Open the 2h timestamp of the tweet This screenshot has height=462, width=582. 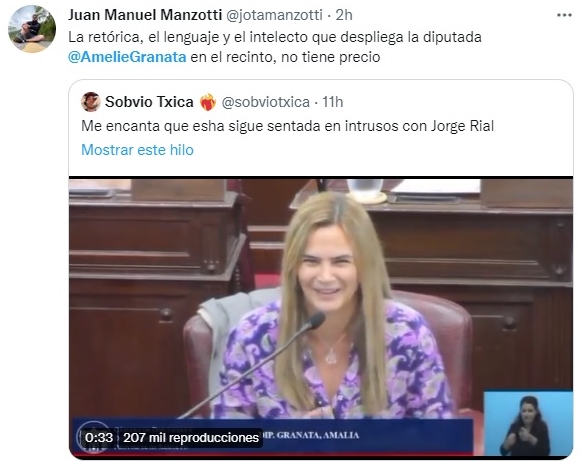click(x=344, y=15)
